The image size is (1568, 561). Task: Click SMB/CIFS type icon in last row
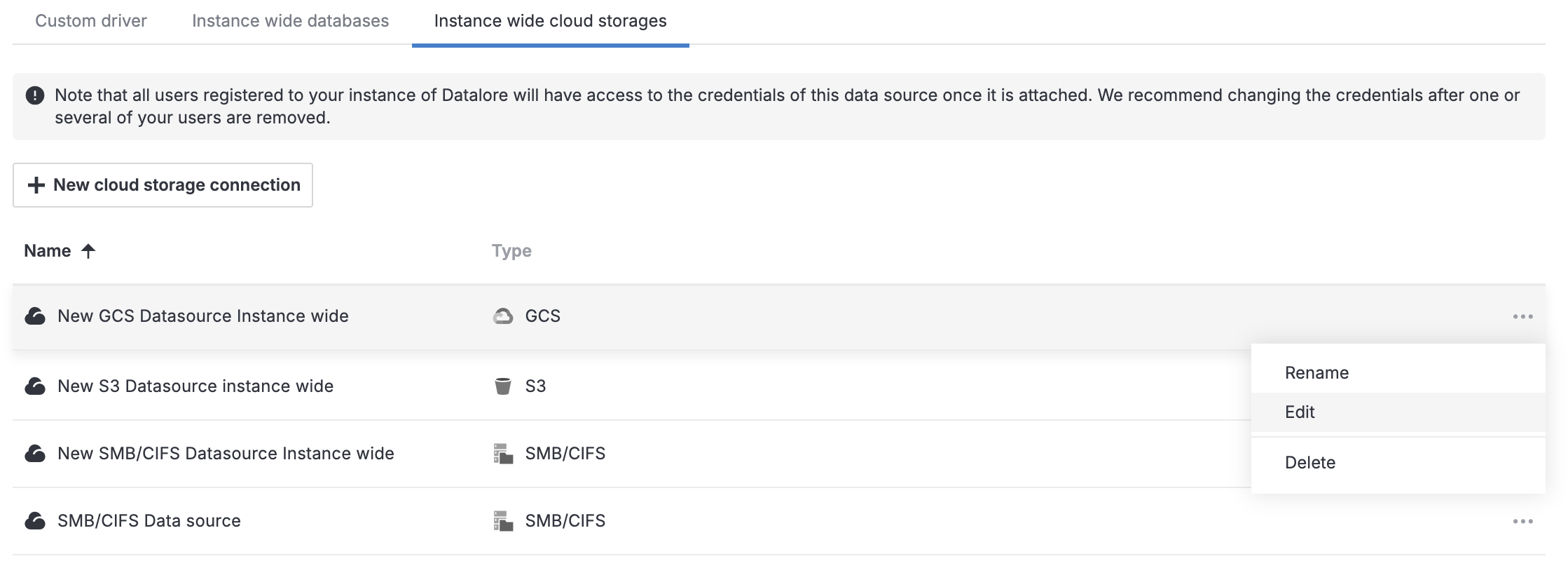click(503, 521)
